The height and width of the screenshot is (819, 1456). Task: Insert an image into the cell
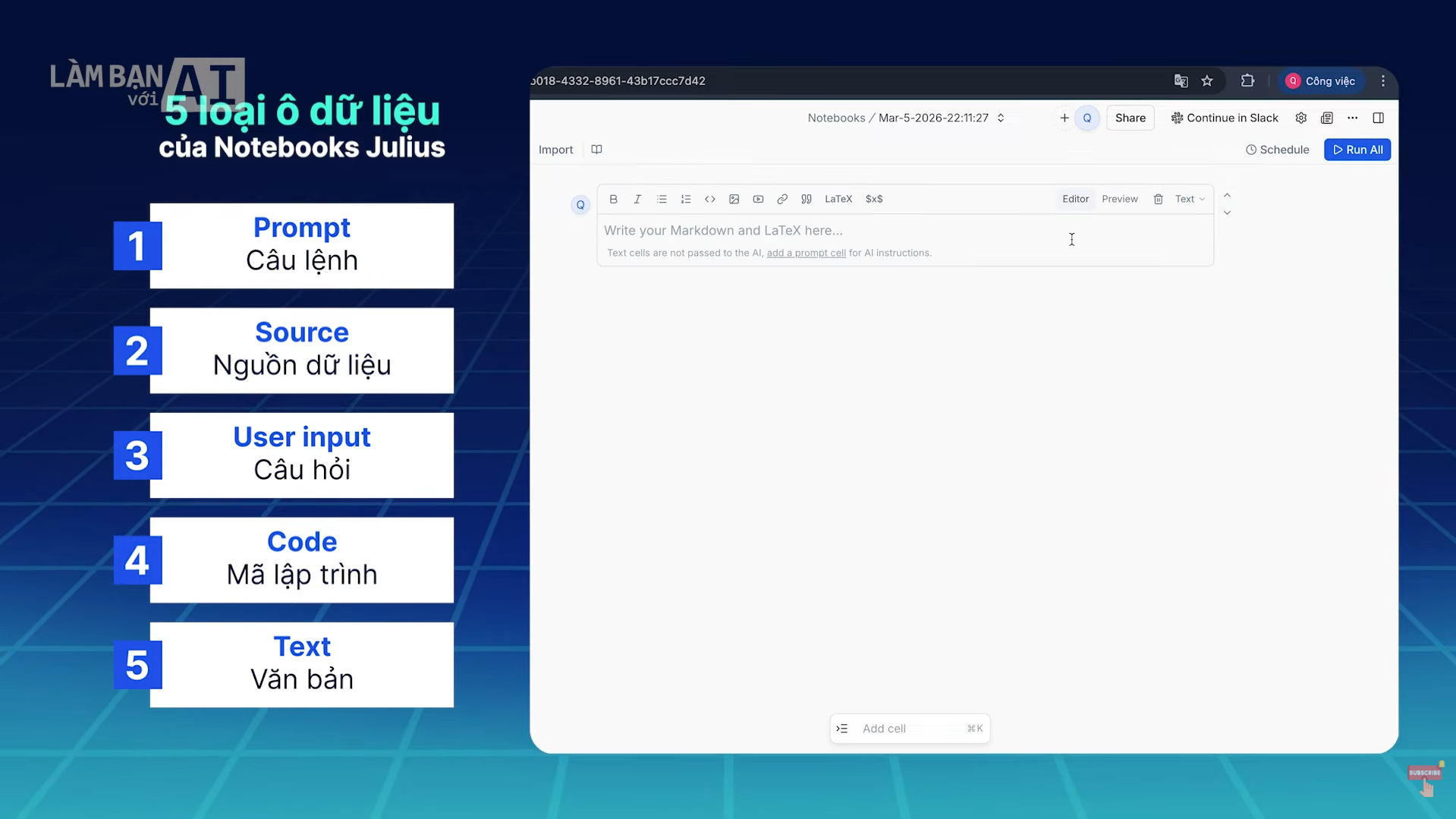[734, 199]
